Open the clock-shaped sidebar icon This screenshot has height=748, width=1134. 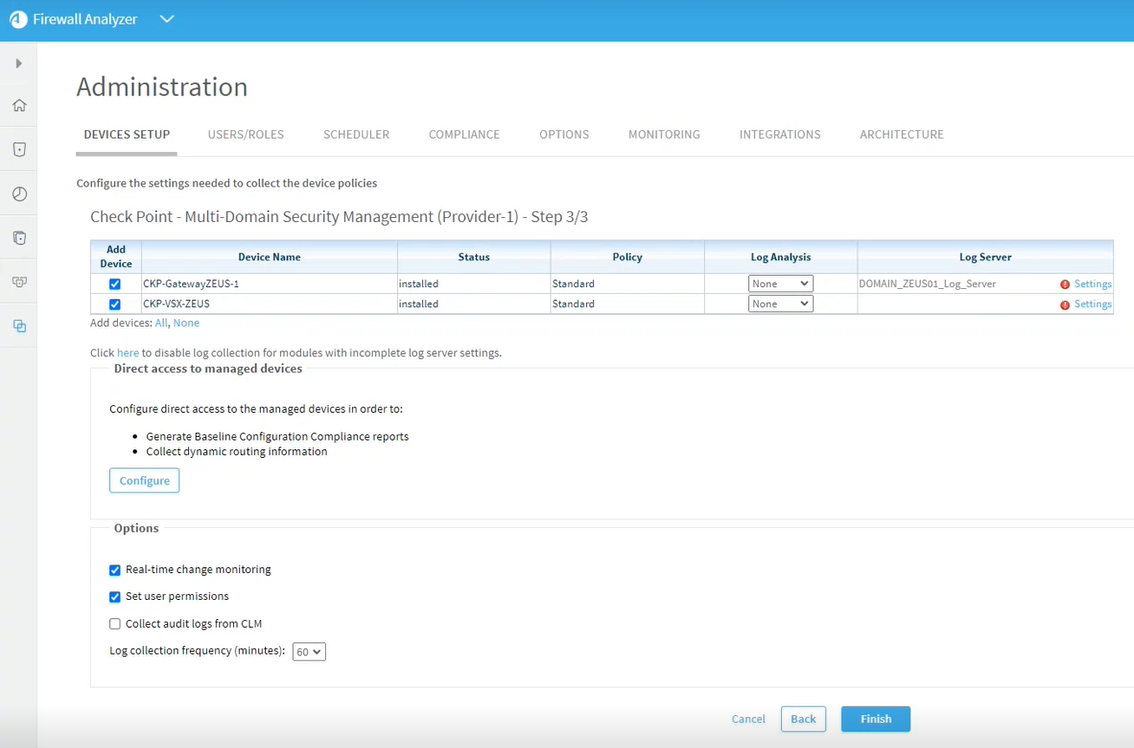(19, 194)
